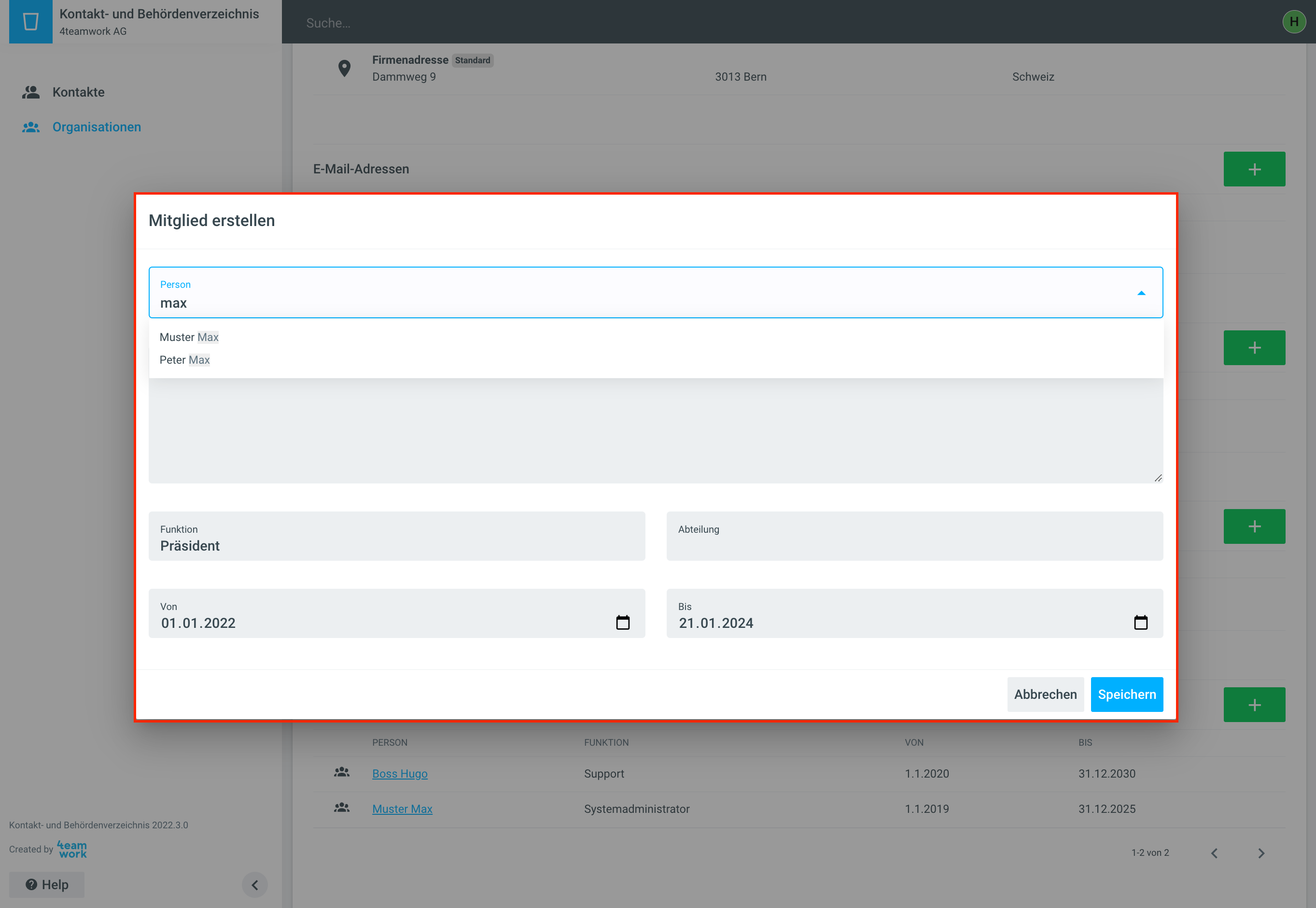Click the Speichern button
Screen dimensions: 1316x908
click(1126, 694)
